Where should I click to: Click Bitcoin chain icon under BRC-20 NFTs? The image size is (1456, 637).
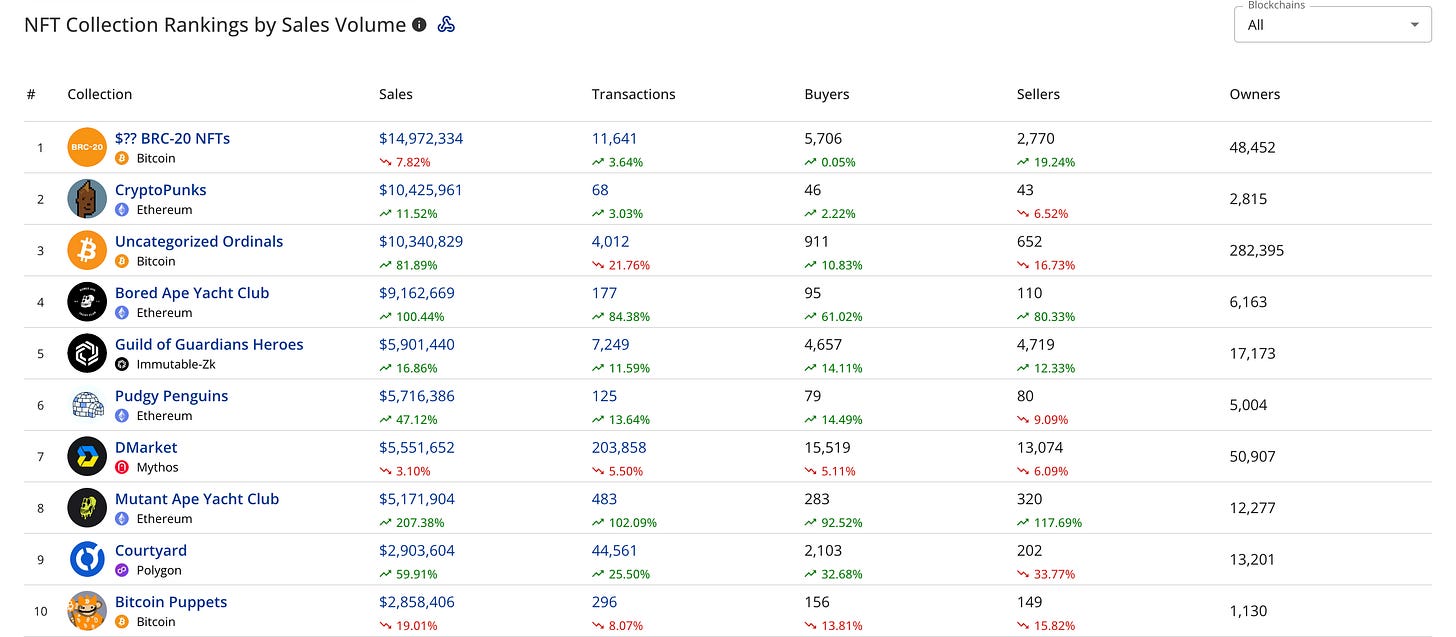pyautogui.click(x=122, y=158)
